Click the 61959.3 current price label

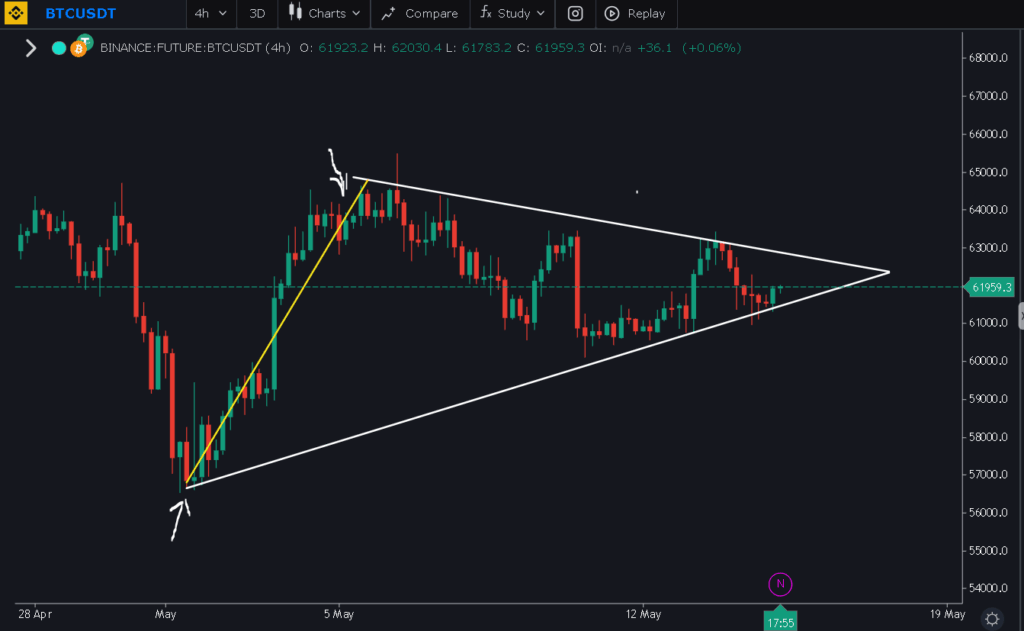pyautogui.click(x=991, y=288)
